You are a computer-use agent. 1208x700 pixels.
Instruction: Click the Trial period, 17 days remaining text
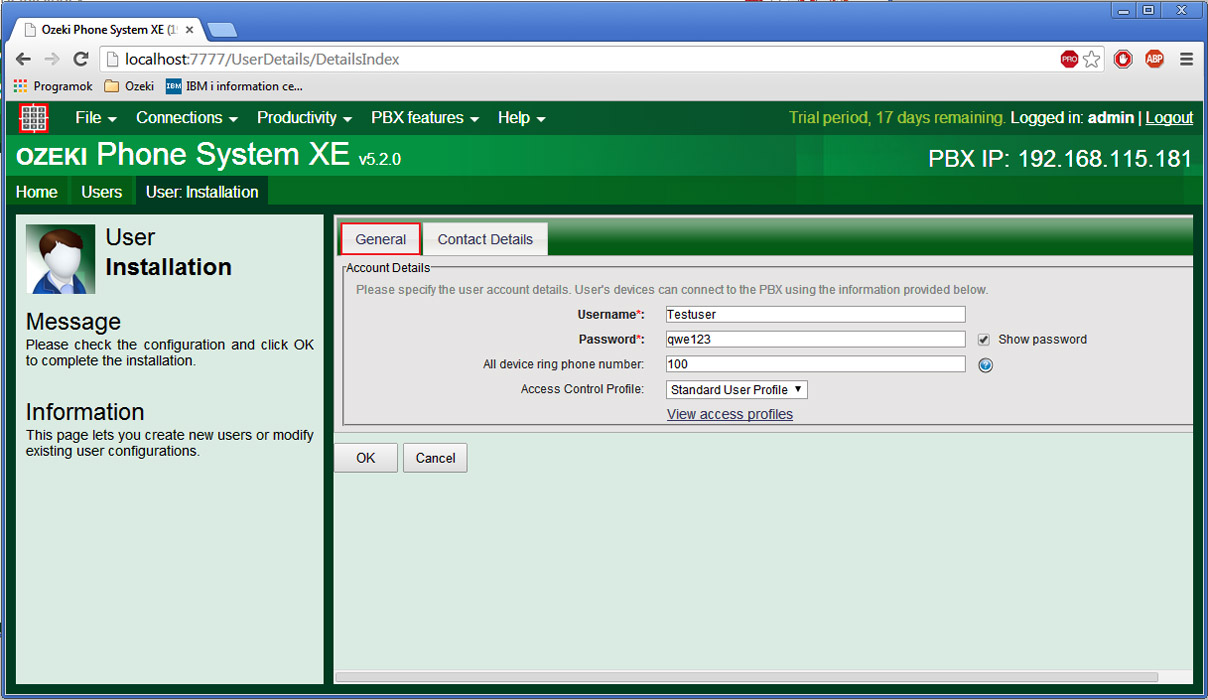[x=897, y=117]
